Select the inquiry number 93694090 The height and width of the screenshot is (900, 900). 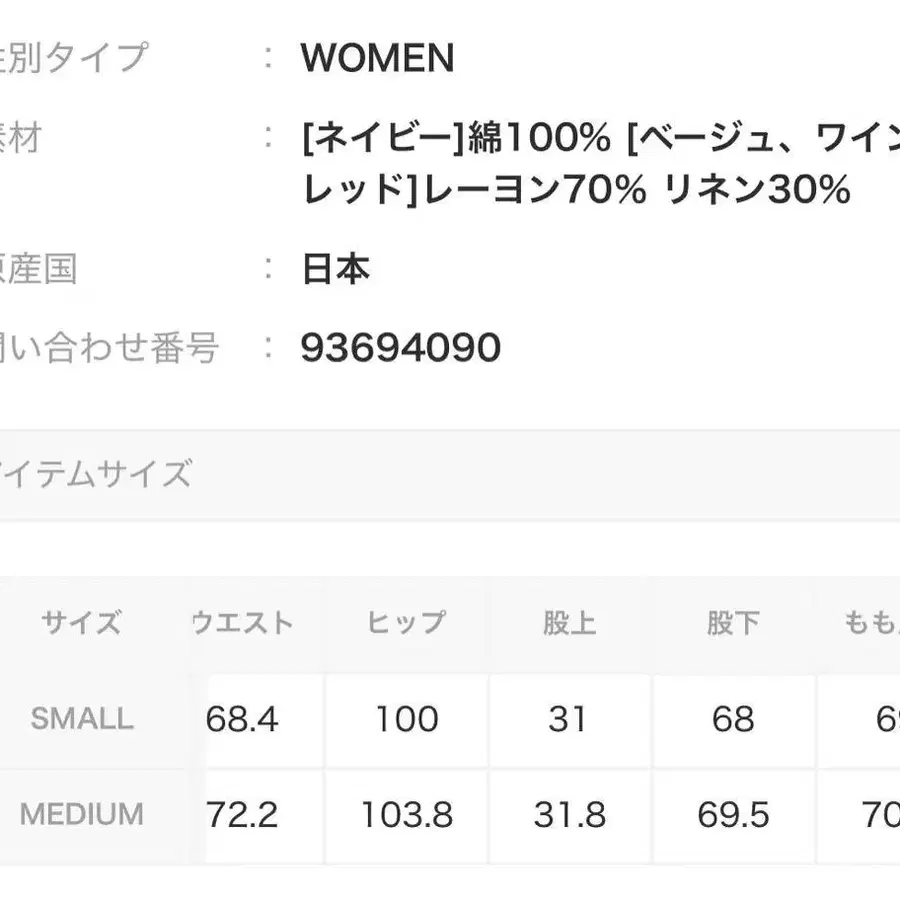click(x=400, y=348)
